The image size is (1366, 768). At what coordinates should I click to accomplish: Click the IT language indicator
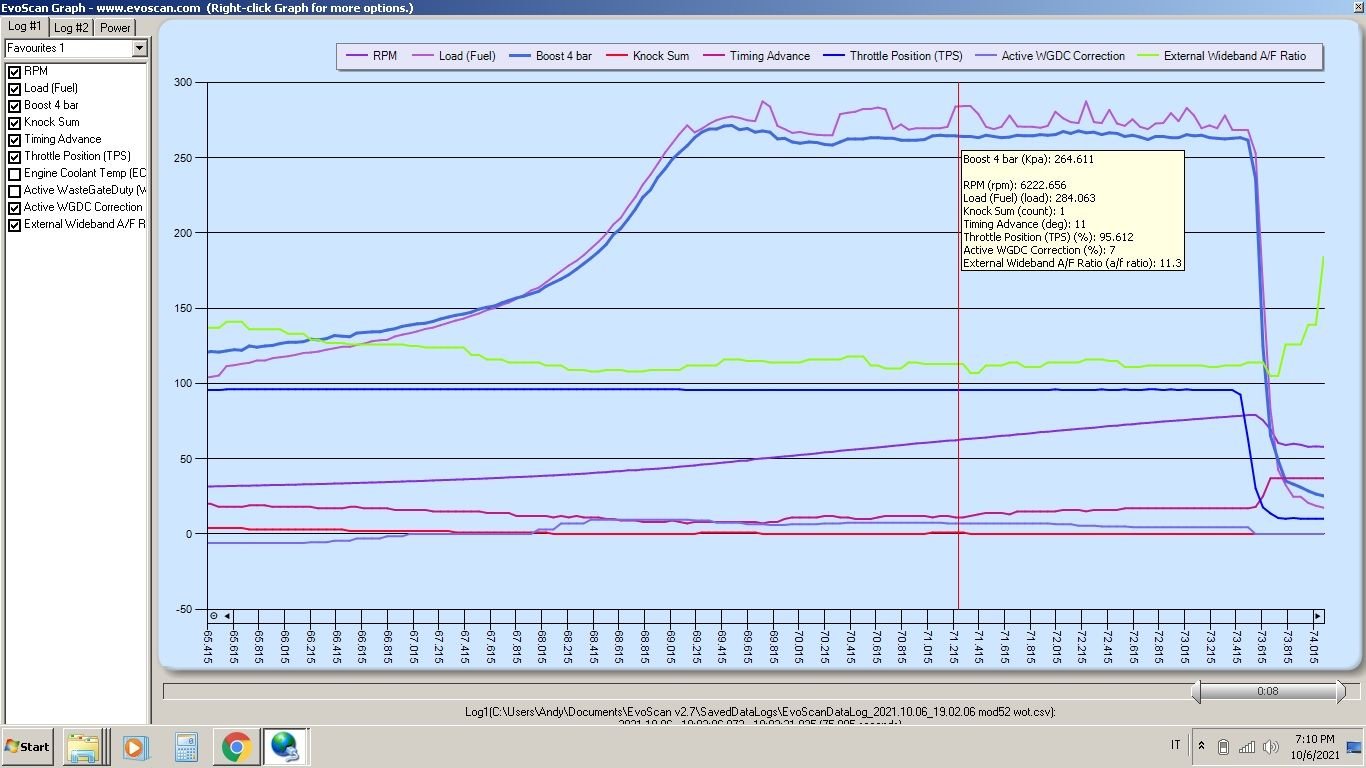(x=1175, y=746)
